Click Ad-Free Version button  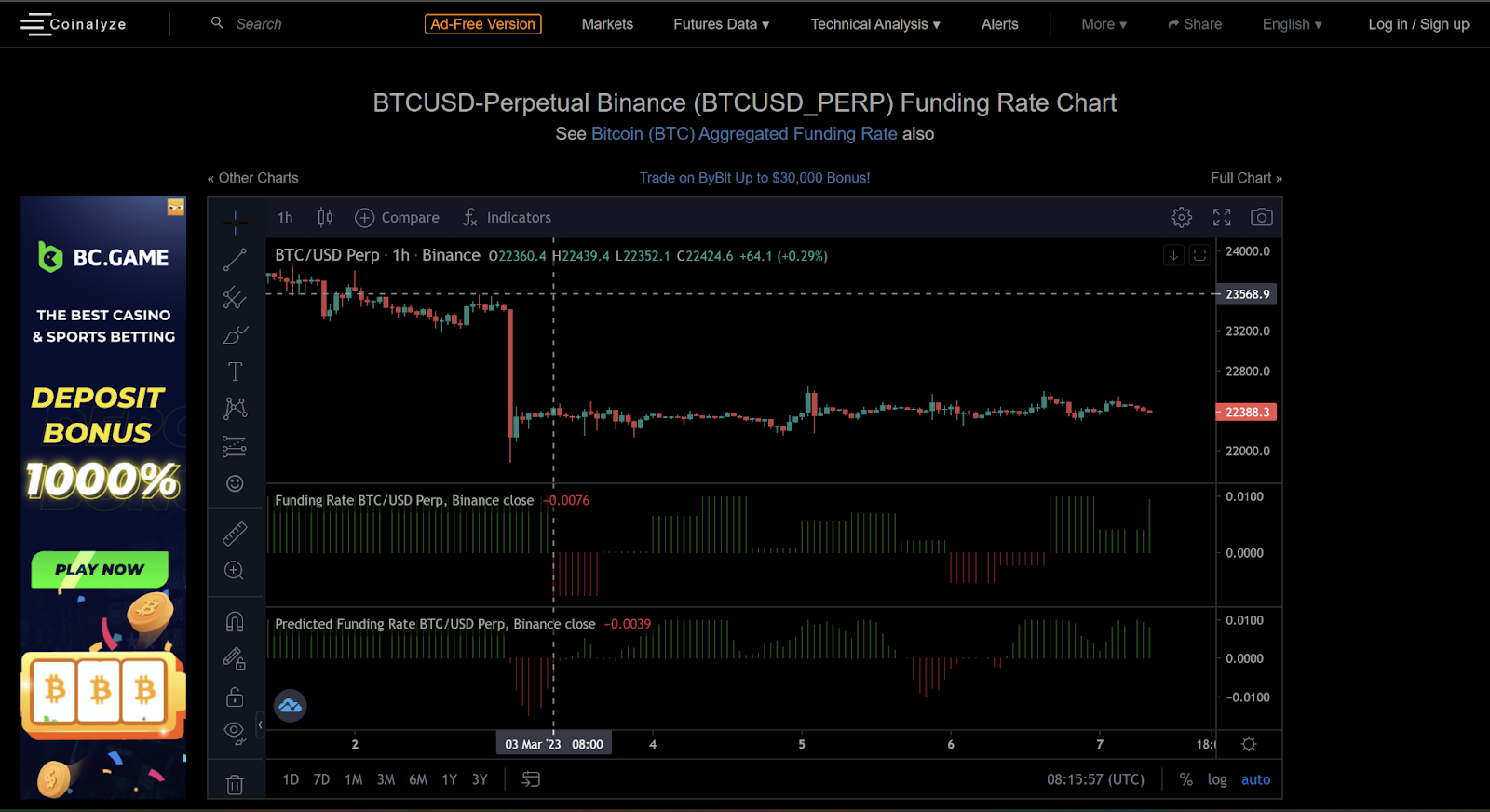point(483,24)
